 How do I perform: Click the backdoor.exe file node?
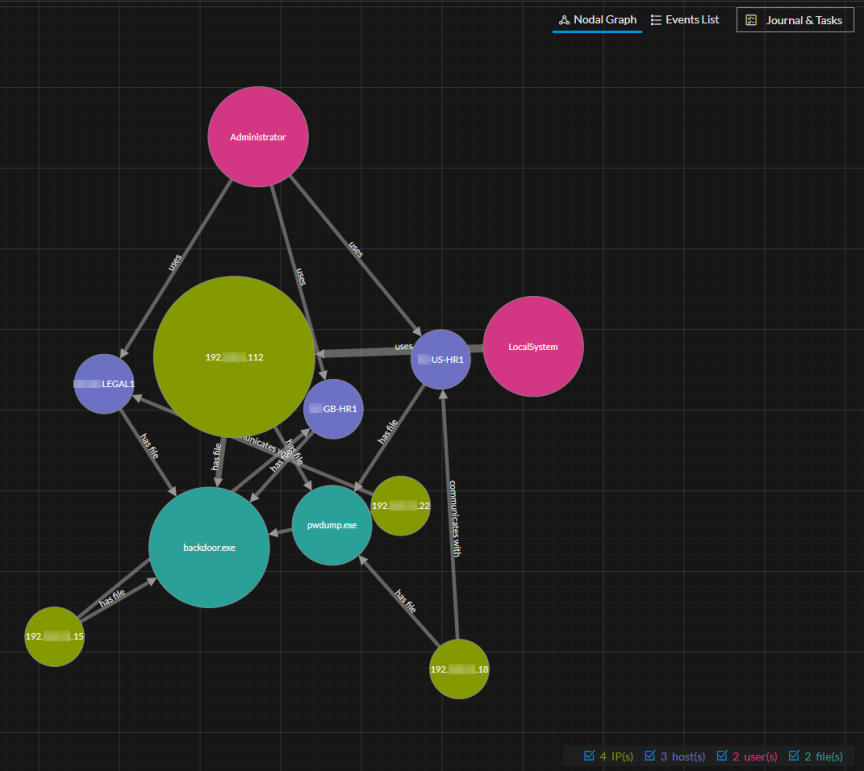[x=209, y=547]
